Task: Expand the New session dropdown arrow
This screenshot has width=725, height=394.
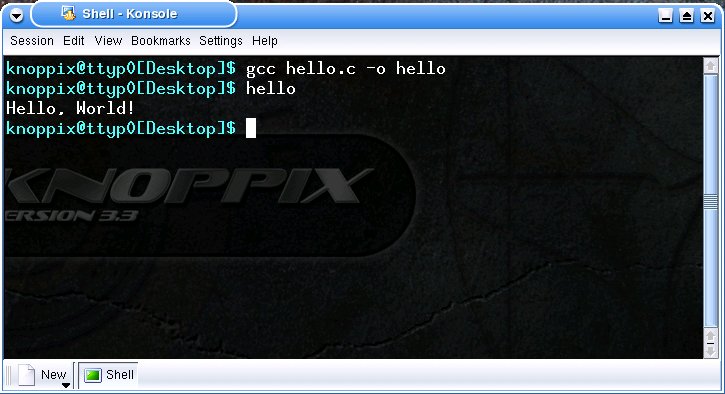Action: [66, 385]
